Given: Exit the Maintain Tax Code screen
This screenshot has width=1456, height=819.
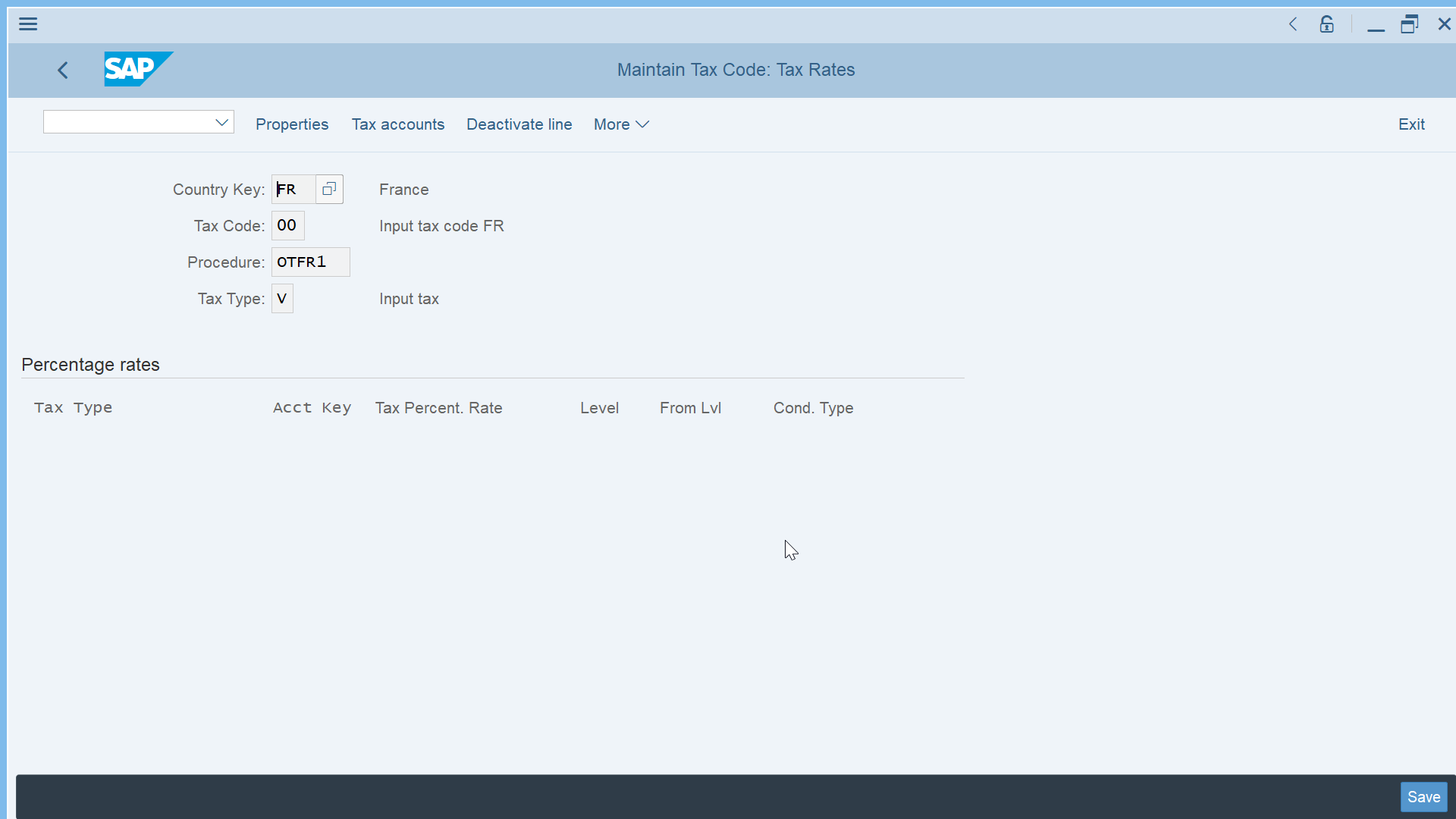Looking at the screenshot, I should click(x=1411, y=124).
